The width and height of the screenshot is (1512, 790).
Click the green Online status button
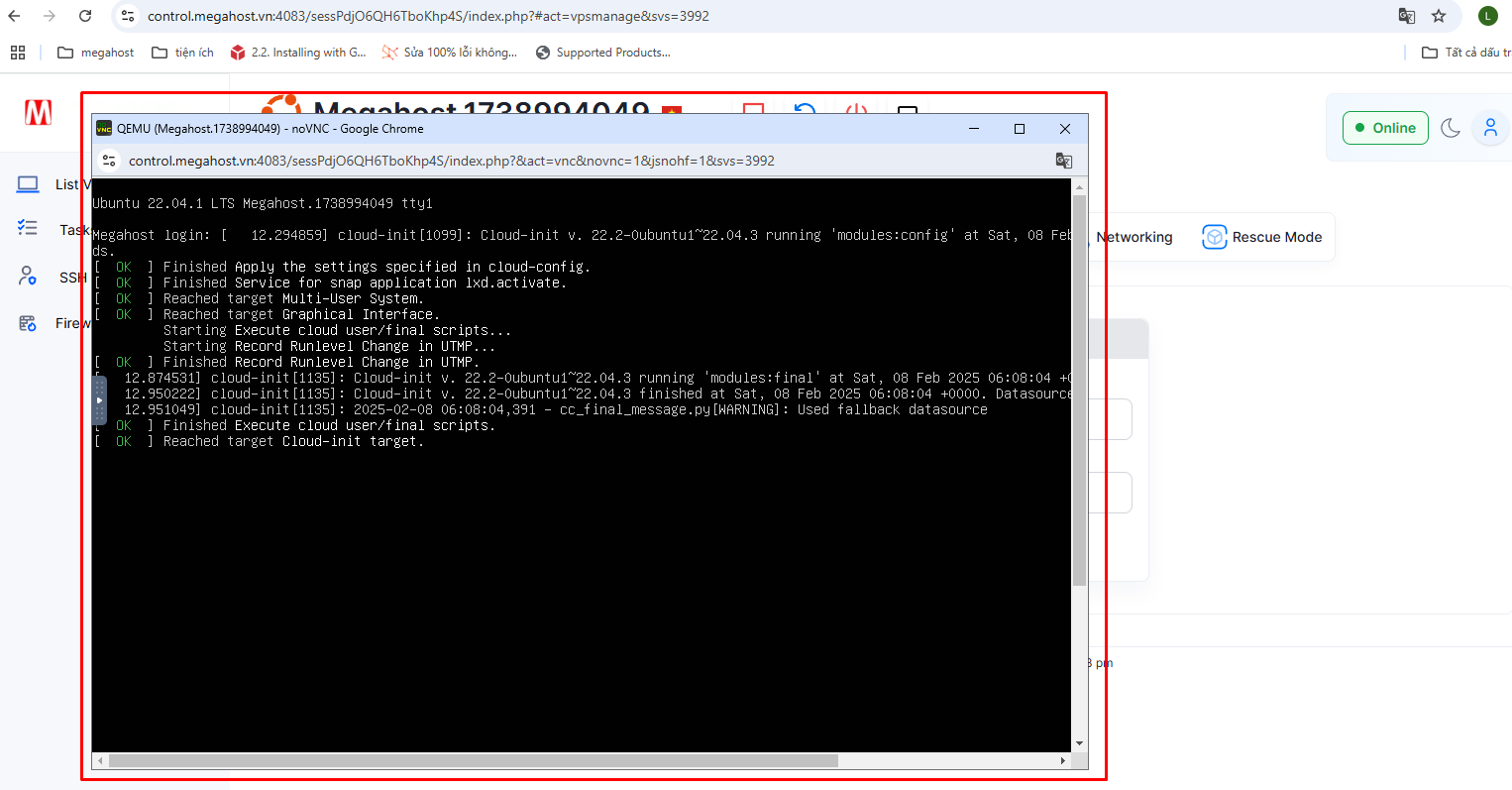pyautogui.click(x=1385, y=128)
